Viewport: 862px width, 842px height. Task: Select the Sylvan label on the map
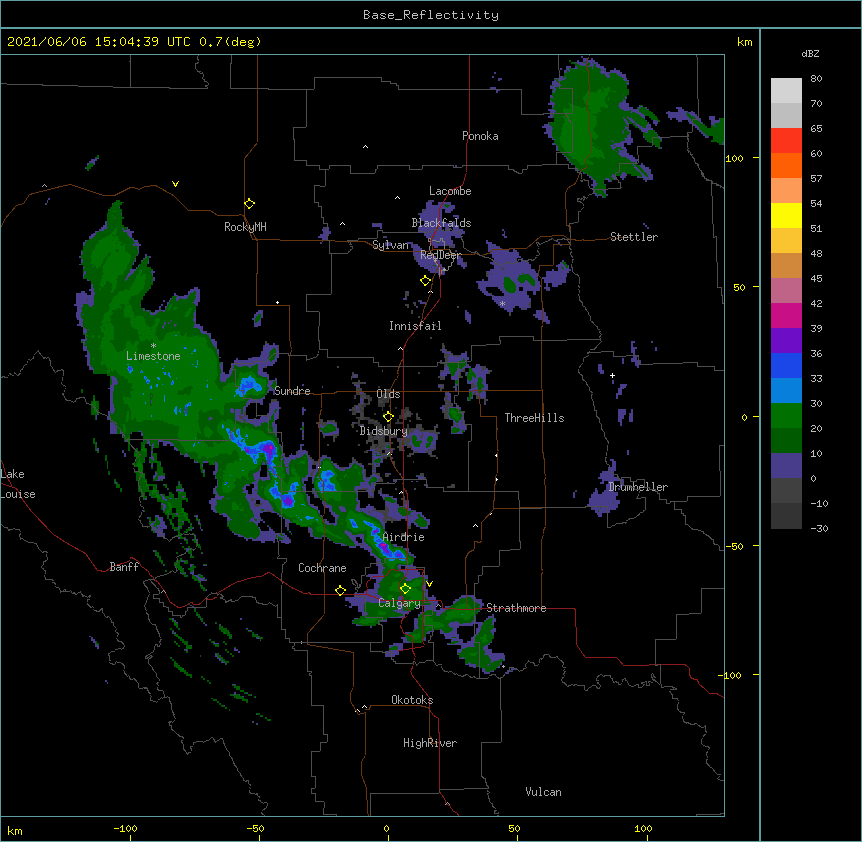coord(390,245)
